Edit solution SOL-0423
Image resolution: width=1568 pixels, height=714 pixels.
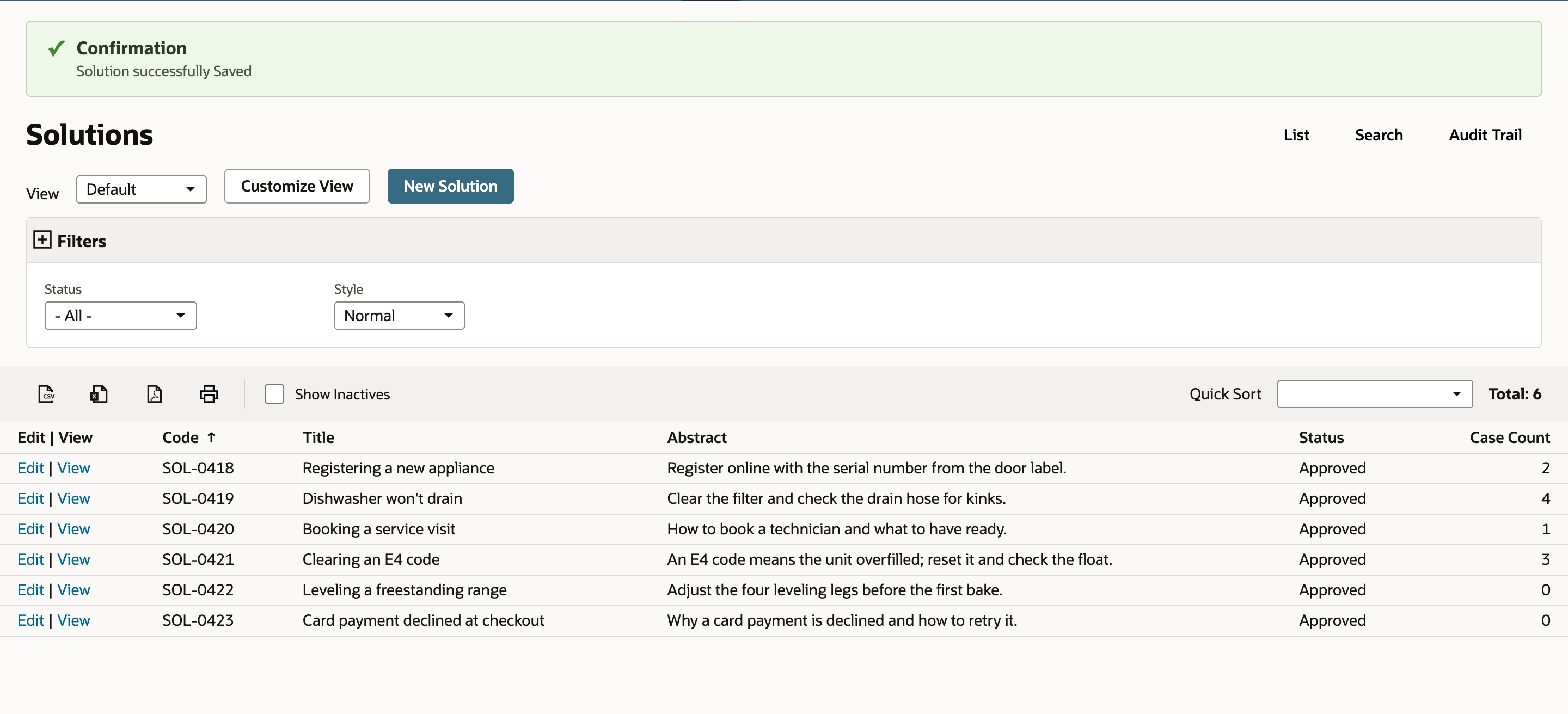point(30,620)
